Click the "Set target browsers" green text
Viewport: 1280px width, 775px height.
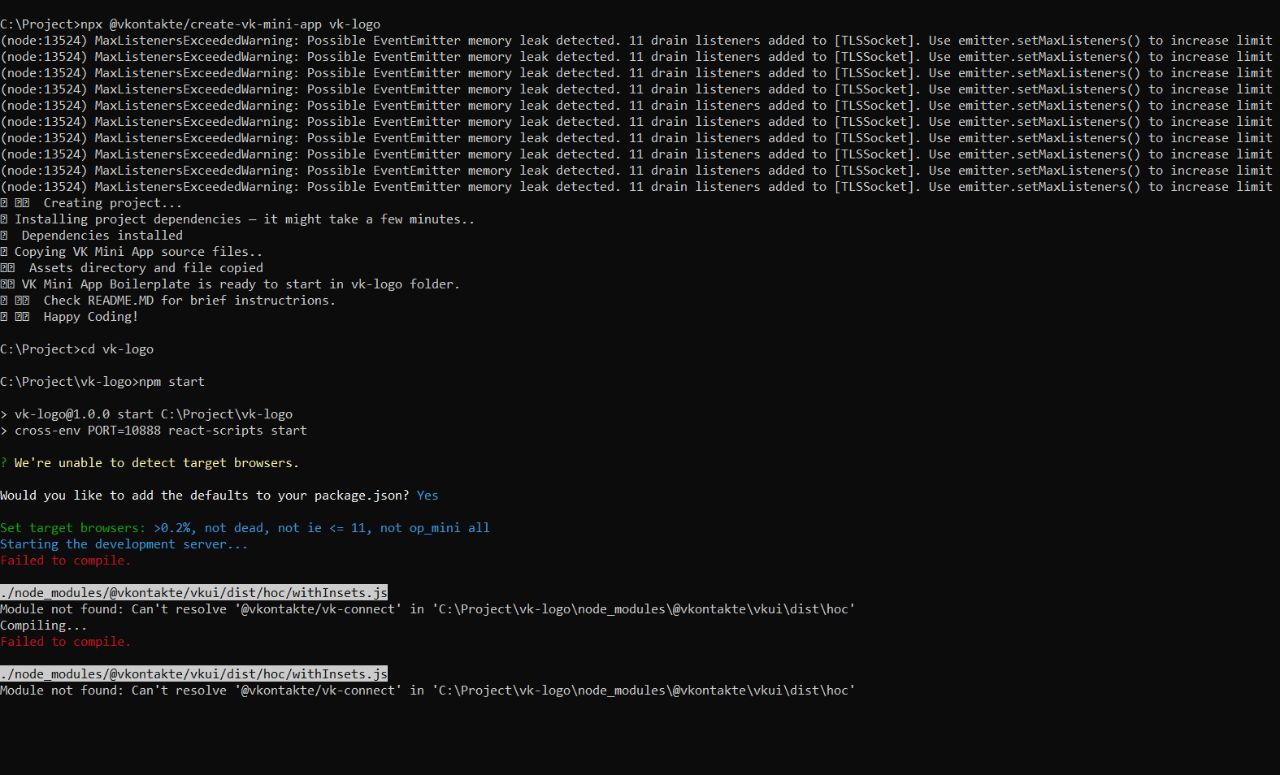coord(72,528)
